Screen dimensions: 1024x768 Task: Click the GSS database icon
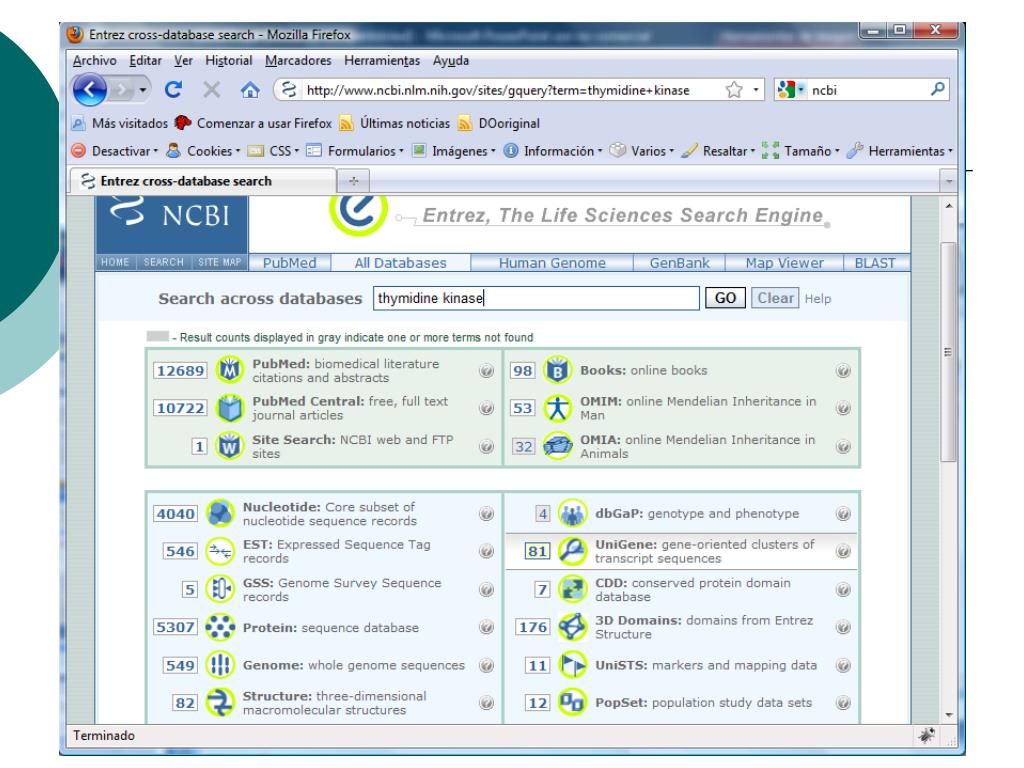point(220,589)
